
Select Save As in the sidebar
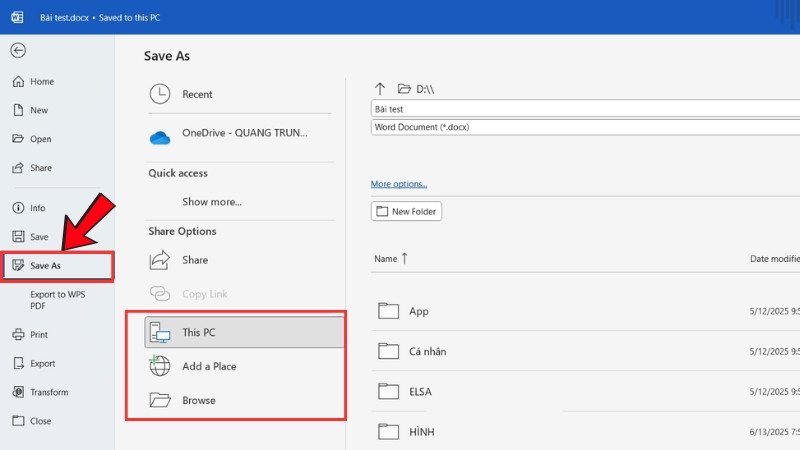point(57,266)
